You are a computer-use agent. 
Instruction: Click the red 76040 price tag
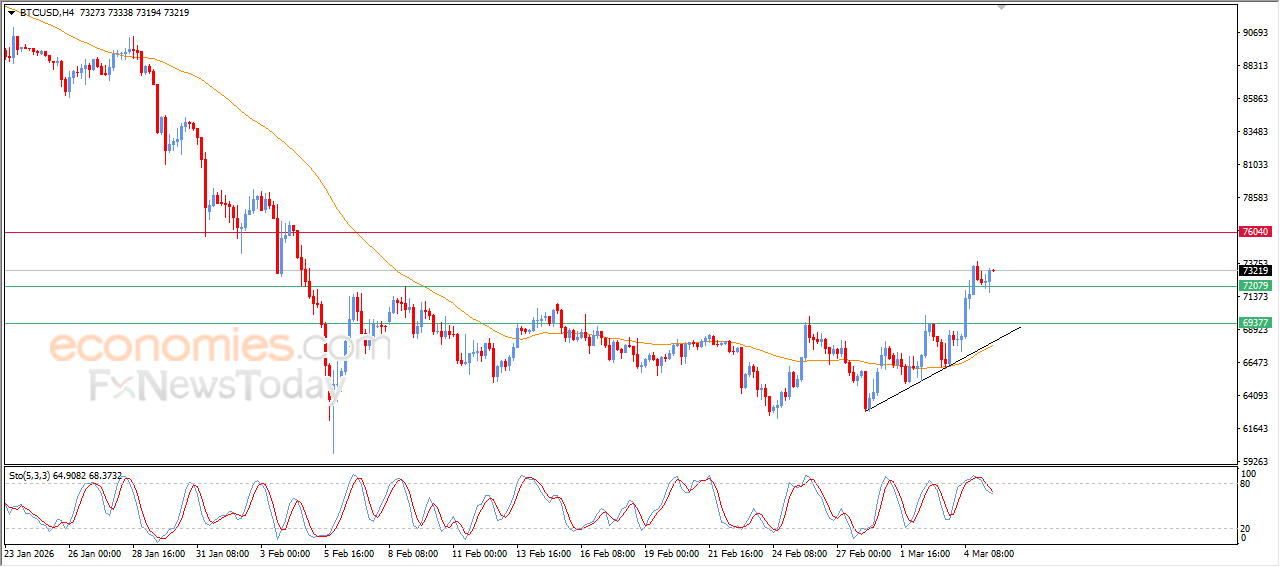(1254, 232)
